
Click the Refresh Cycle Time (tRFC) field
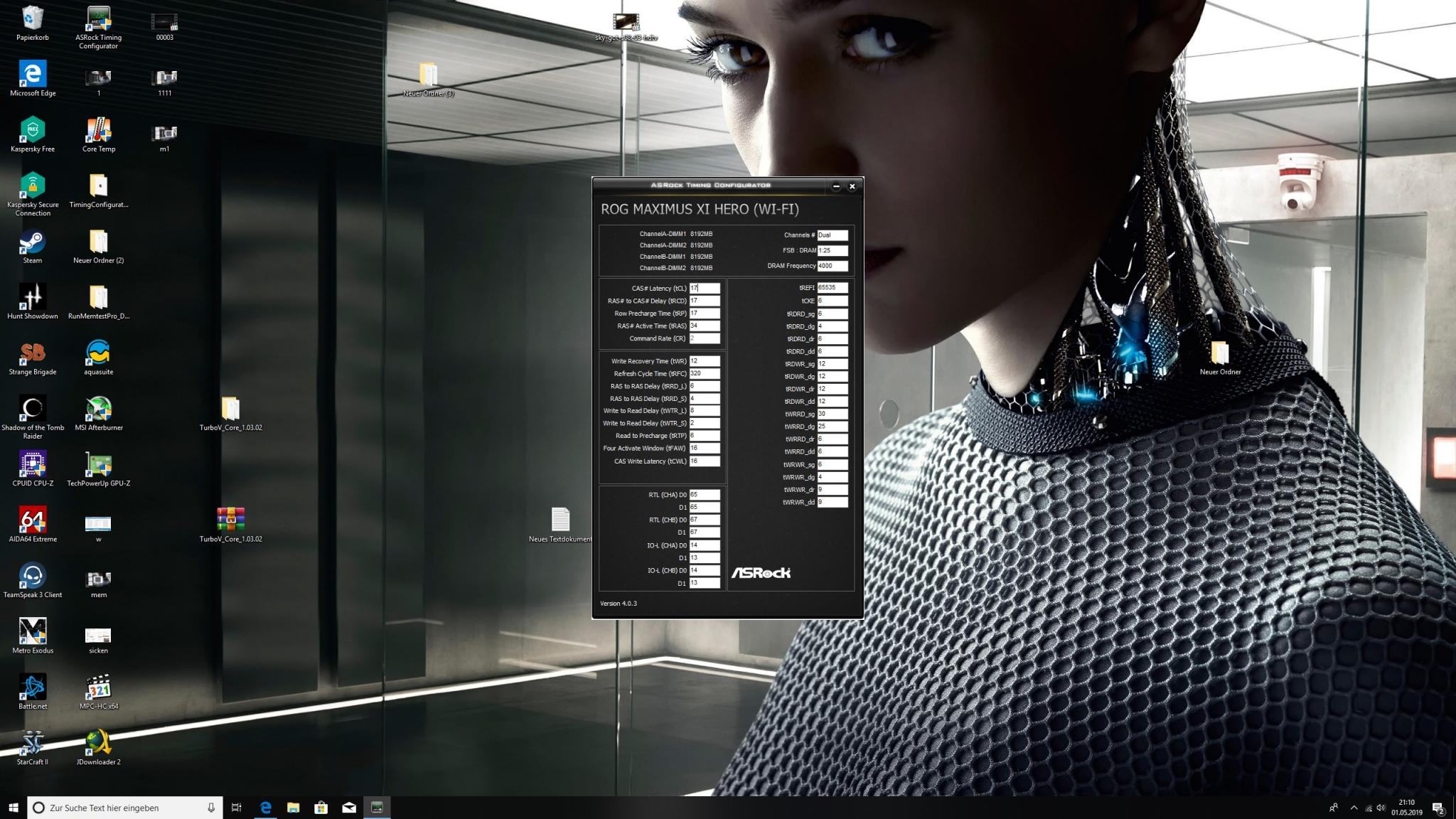pos(705,373)
